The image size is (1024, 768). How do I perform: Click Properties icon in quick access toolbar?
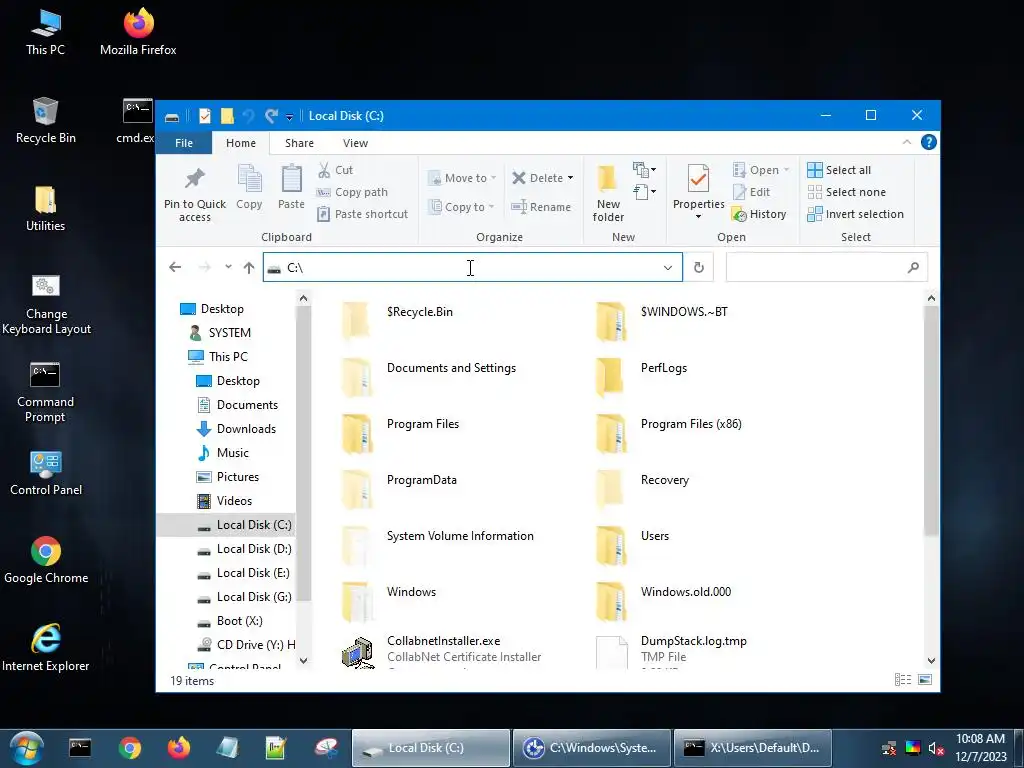click(x=204, y=116)
